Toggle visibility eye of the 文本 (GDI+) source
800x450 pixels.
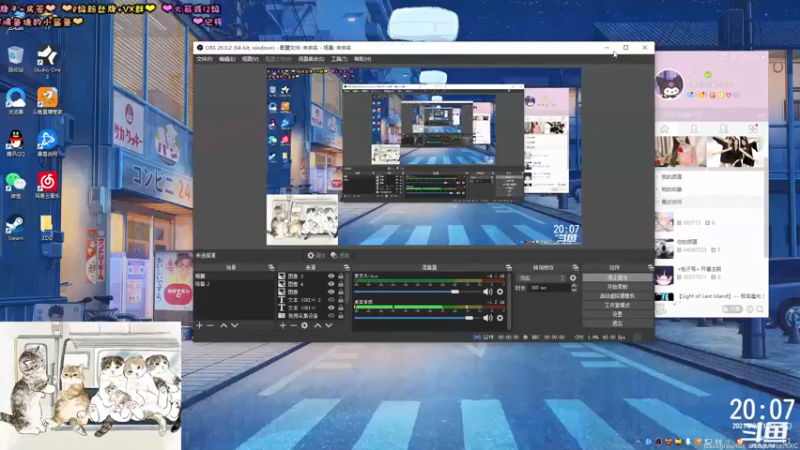pyautogui.click(x=331, y=308)
